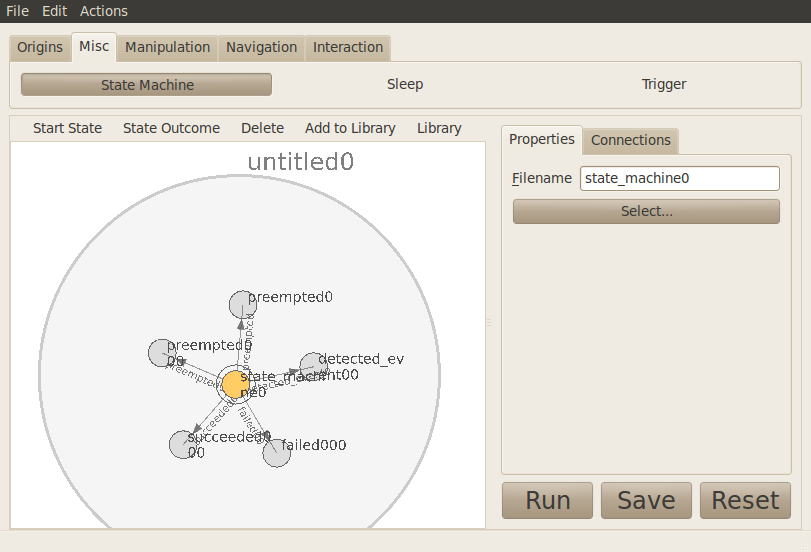Switch to the Manipulation tab
The width and height of the screenshot is (811, 552).
(x=167, y=47)
